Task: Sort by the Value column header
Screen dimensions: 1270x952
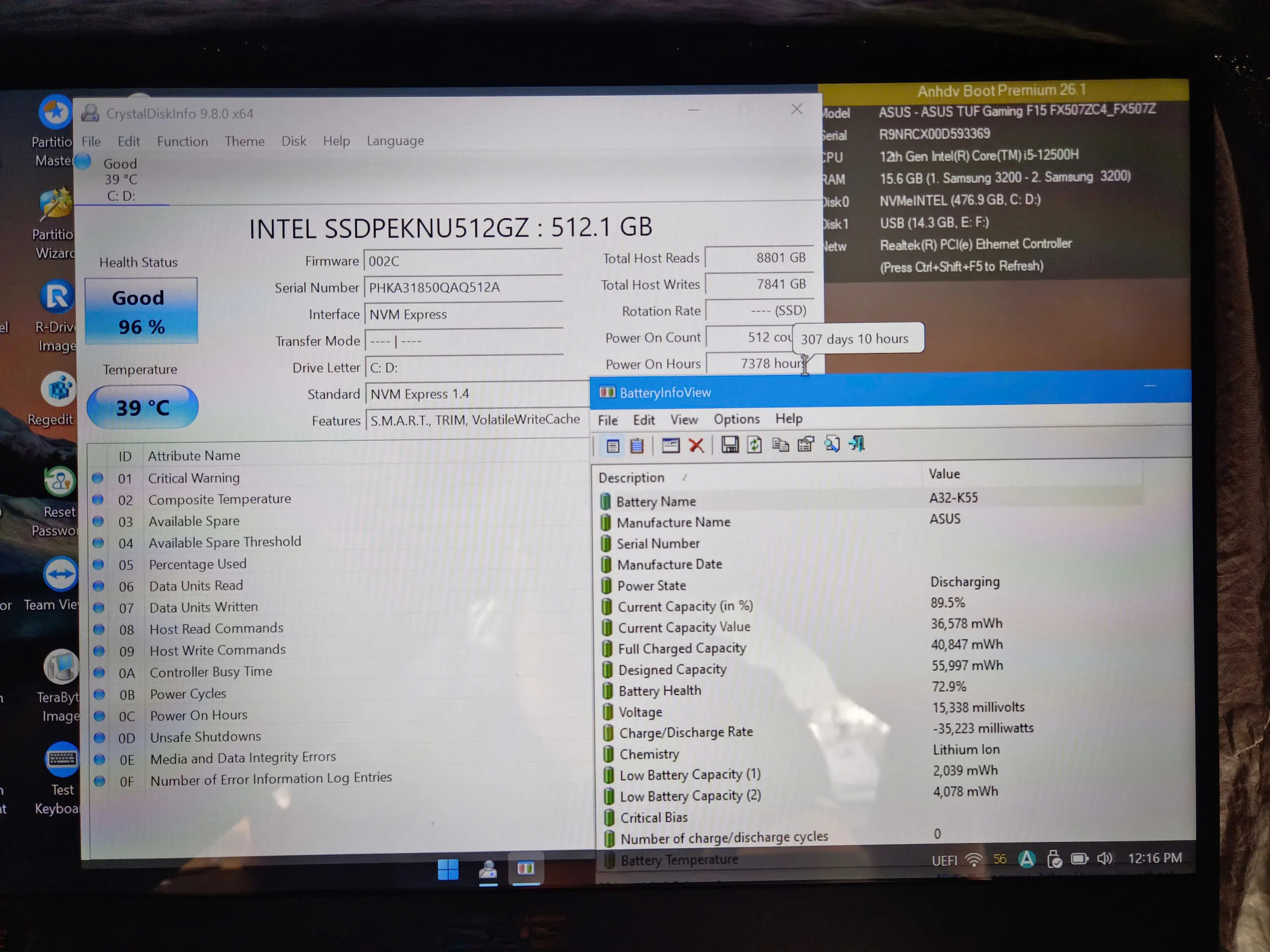Action: pyautogui.click(x=1032, y=474)
